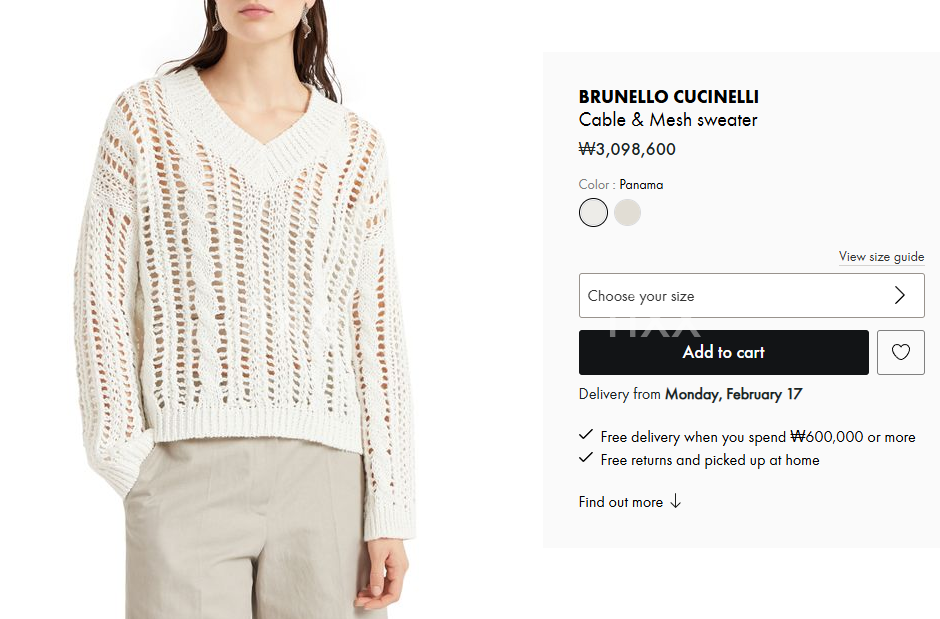Click Free returns and picked up text

pyautogui.click(x=710, y=460)
